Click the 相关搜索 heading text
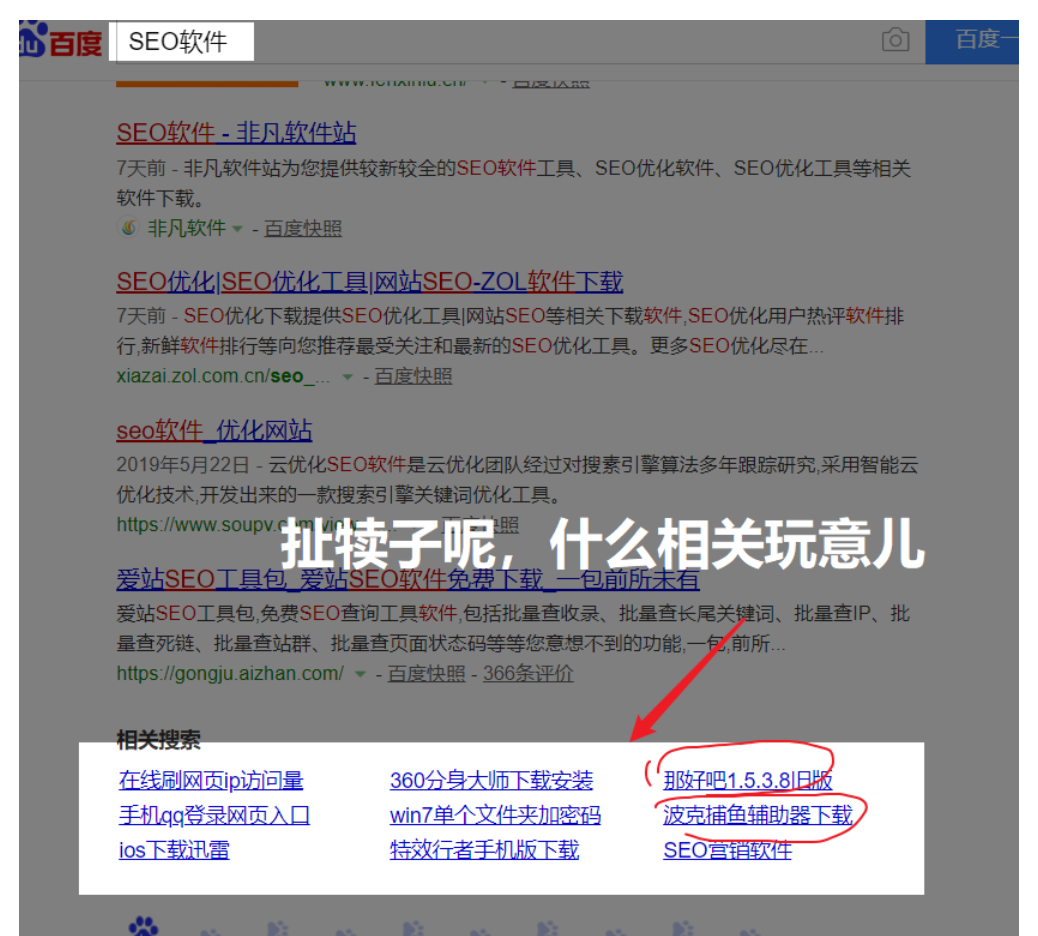 (159, 739)
